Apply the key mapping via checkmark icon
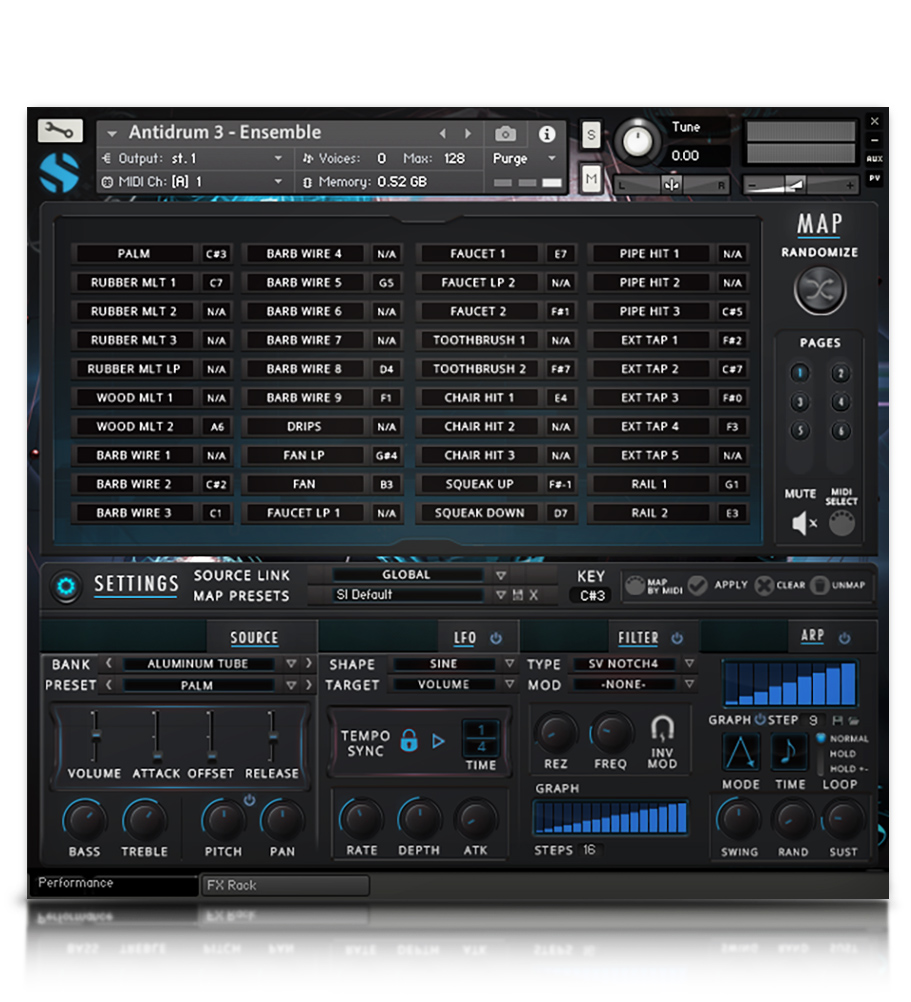The width and height of the screenshot is (911, 1002). coord(698,586)
